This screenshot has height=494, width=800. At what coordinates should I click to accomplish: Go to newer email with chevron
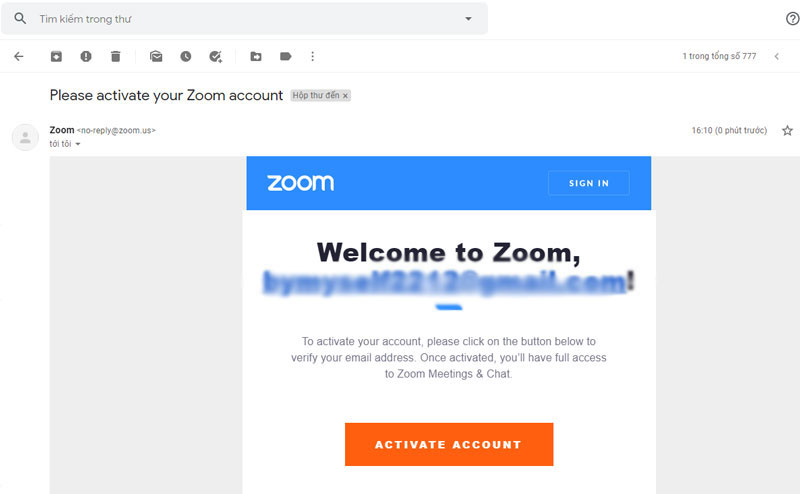tap(777, 57)
